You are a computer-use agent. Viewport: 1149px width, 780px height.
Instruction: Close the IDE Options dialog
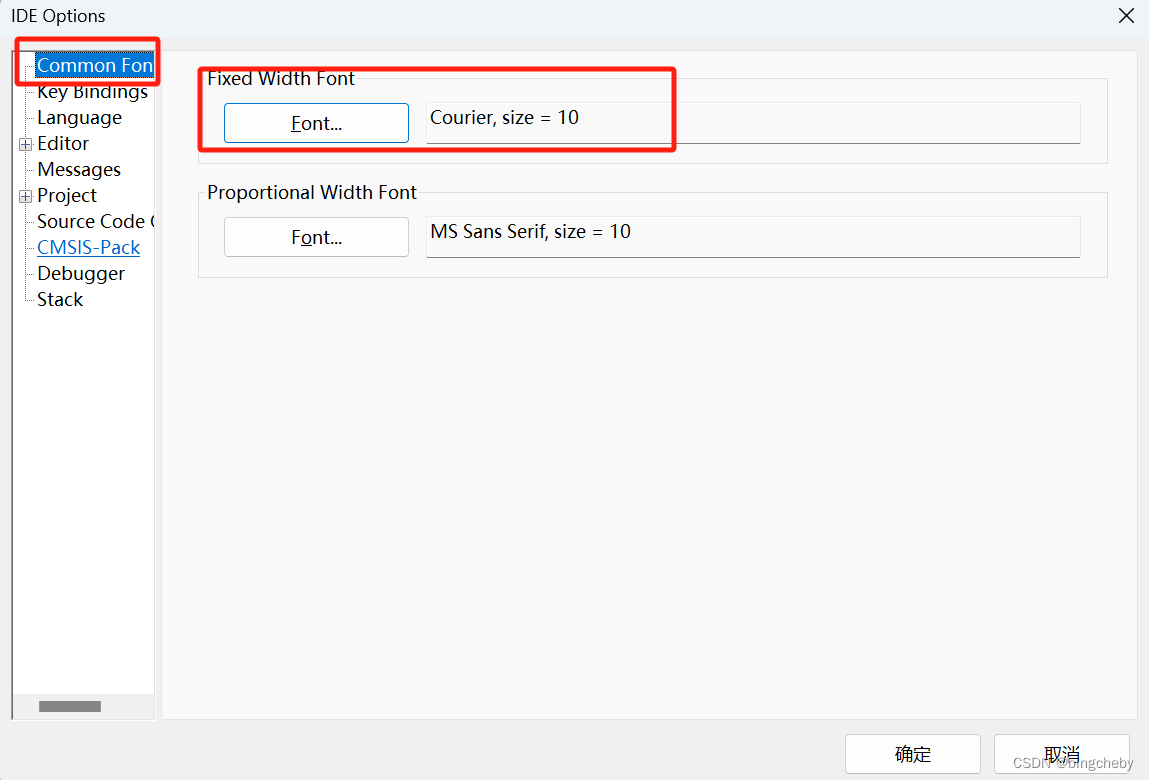1126,15
